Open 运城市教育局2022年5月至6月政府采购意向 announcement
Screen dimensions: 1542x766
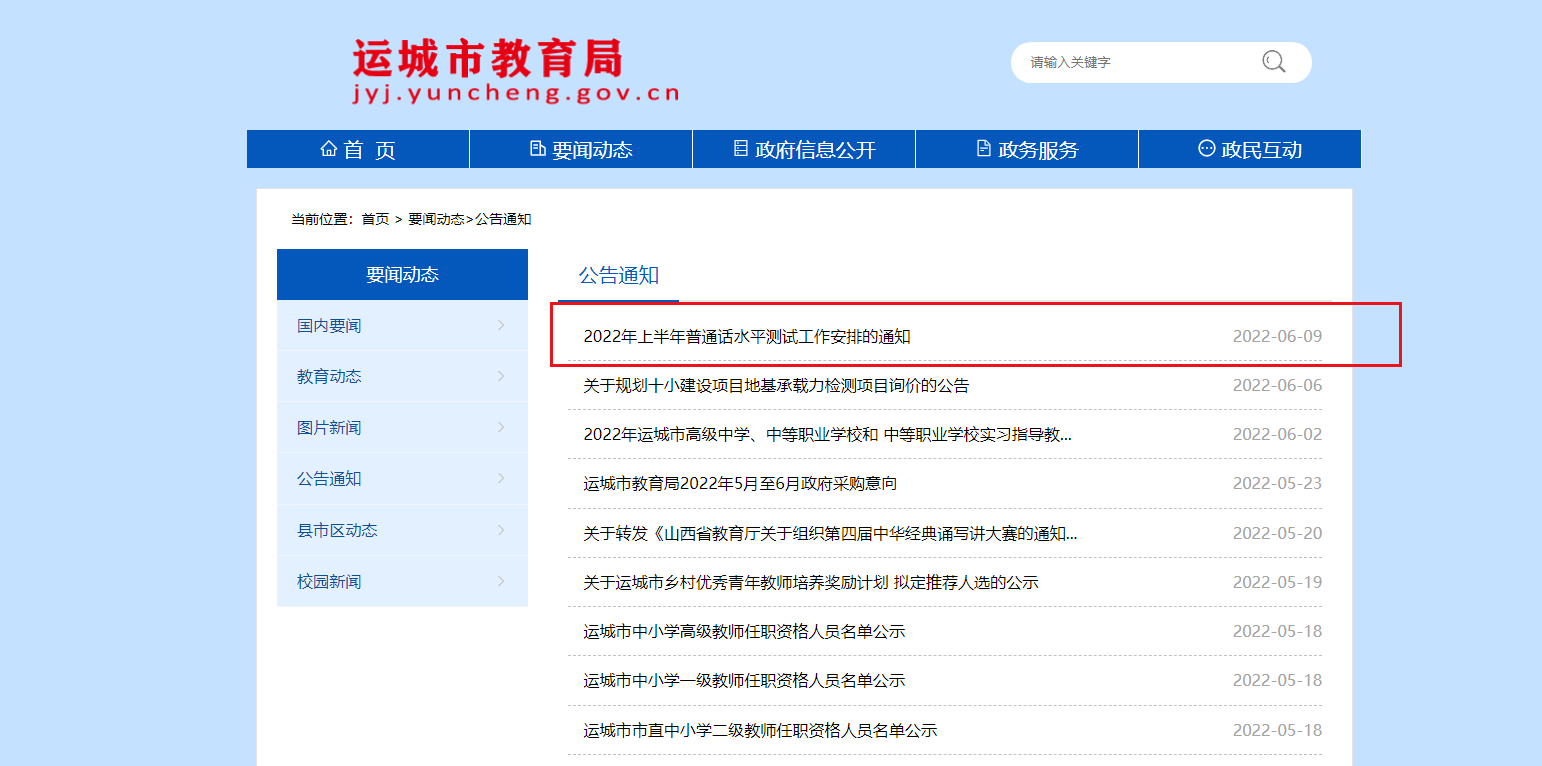tap(740, 484)
